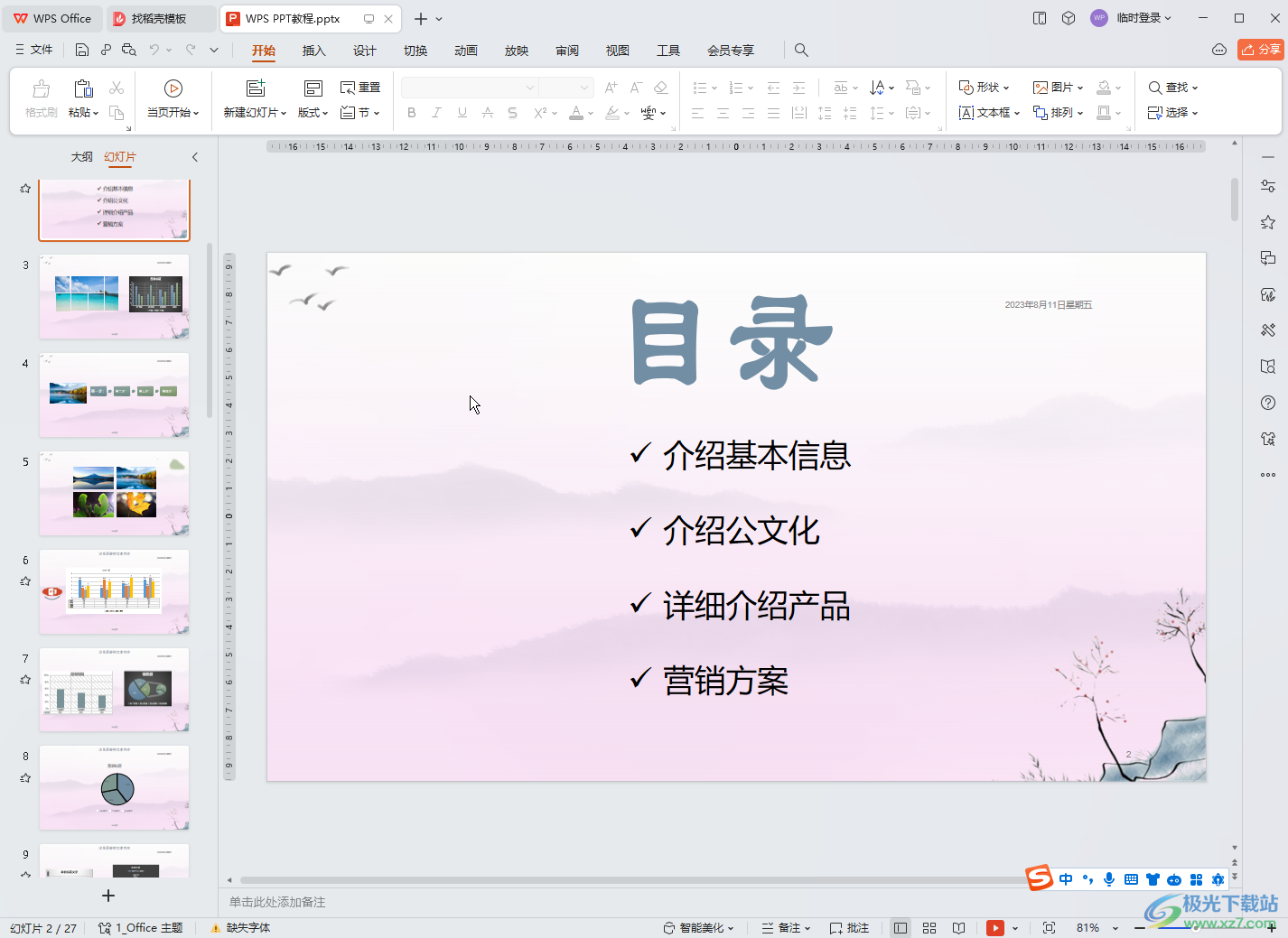1288x938 pixels.
Task: Toggle italic formatting (I)
Action: click(437, 113)
